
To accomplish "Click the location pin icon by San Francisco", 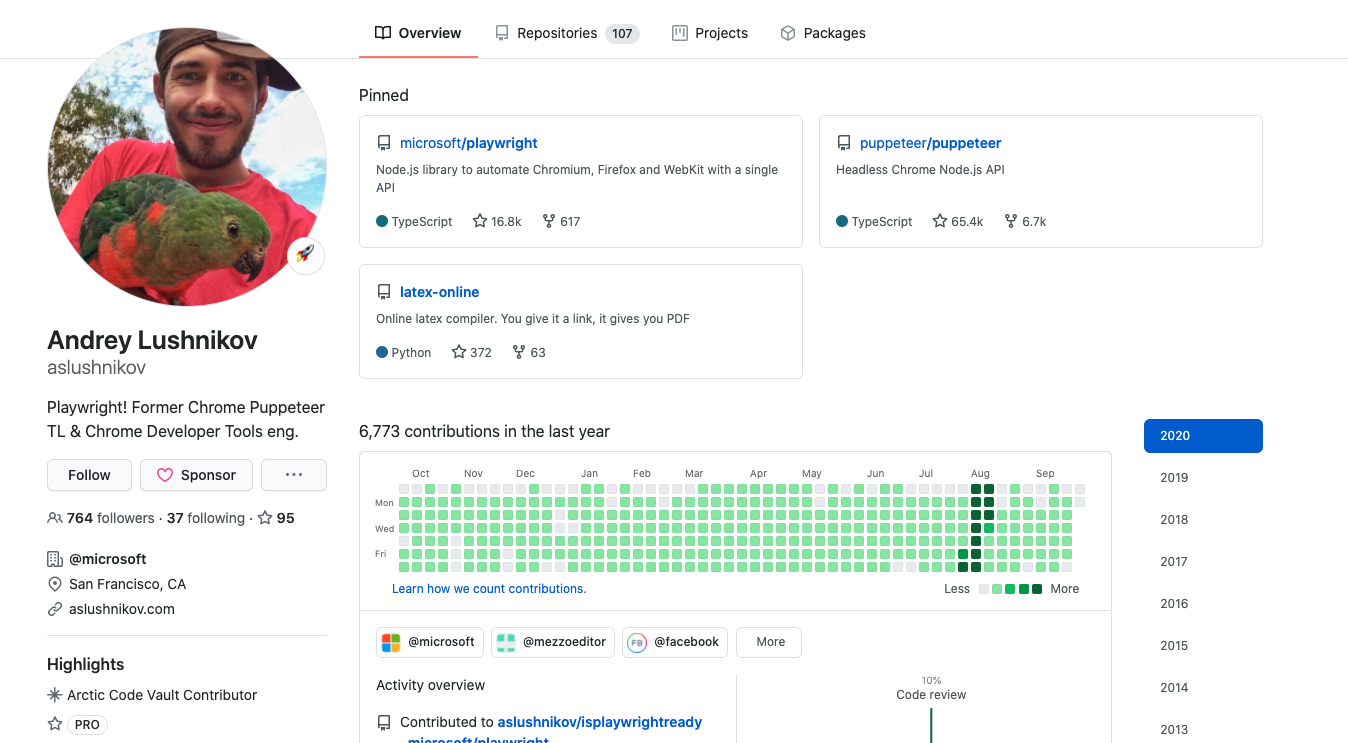I will [x=55, y=584].
